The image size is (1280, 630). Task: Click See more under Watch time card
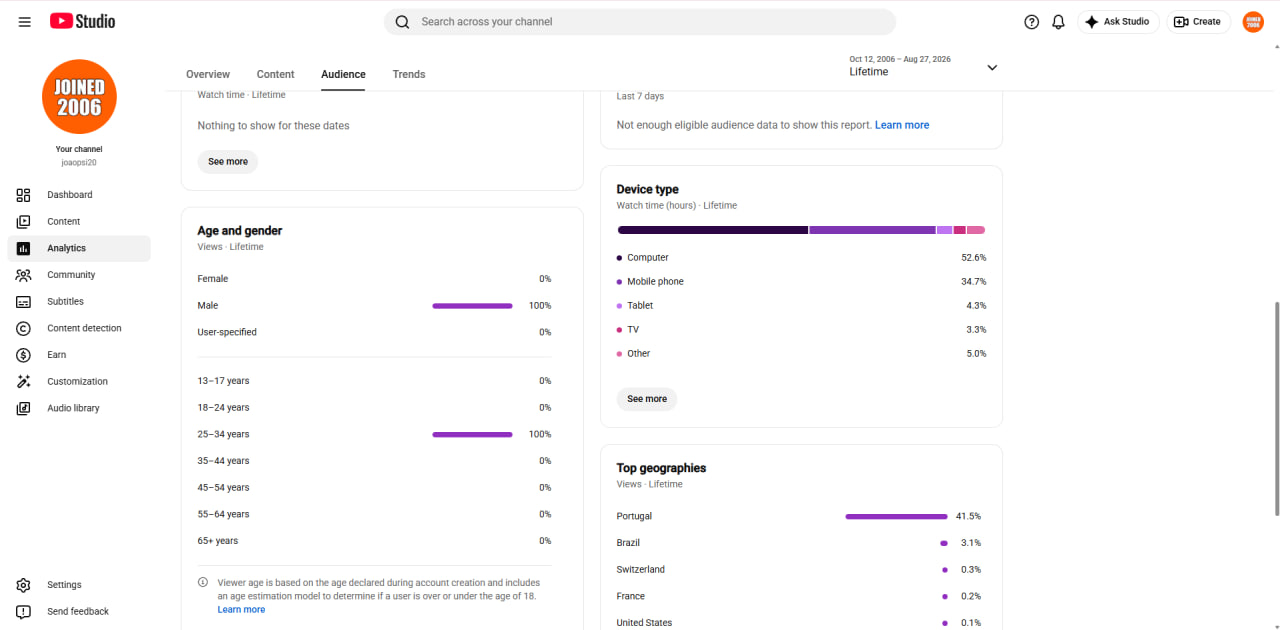click(228, 162)
